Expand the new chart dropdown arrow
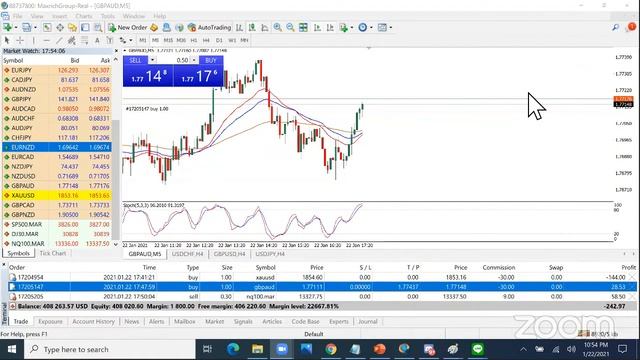640x360 pixels. pos(16,27)
